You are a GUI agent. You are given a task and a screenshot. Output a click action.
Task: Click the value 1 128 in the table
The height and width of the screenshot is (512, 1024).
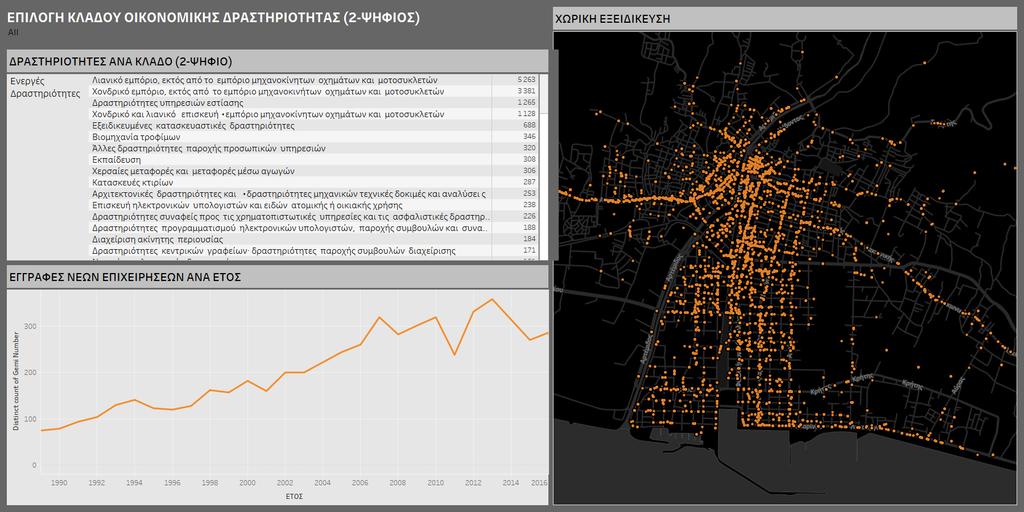tap(526, 114)
